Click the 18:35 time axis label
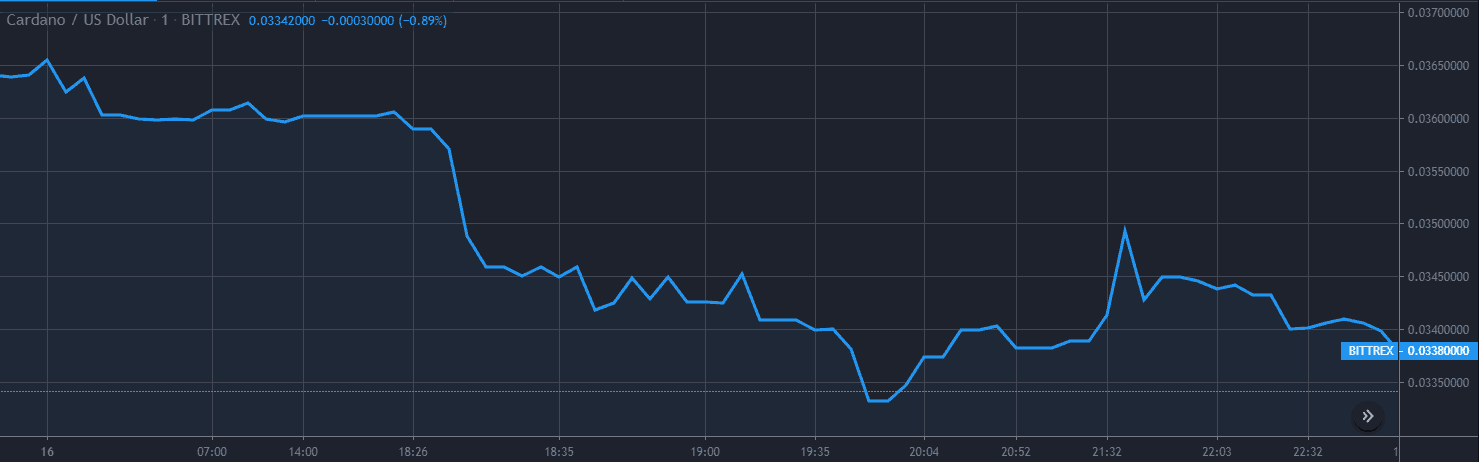This screenshot has width=1479, height=462. 559,452
